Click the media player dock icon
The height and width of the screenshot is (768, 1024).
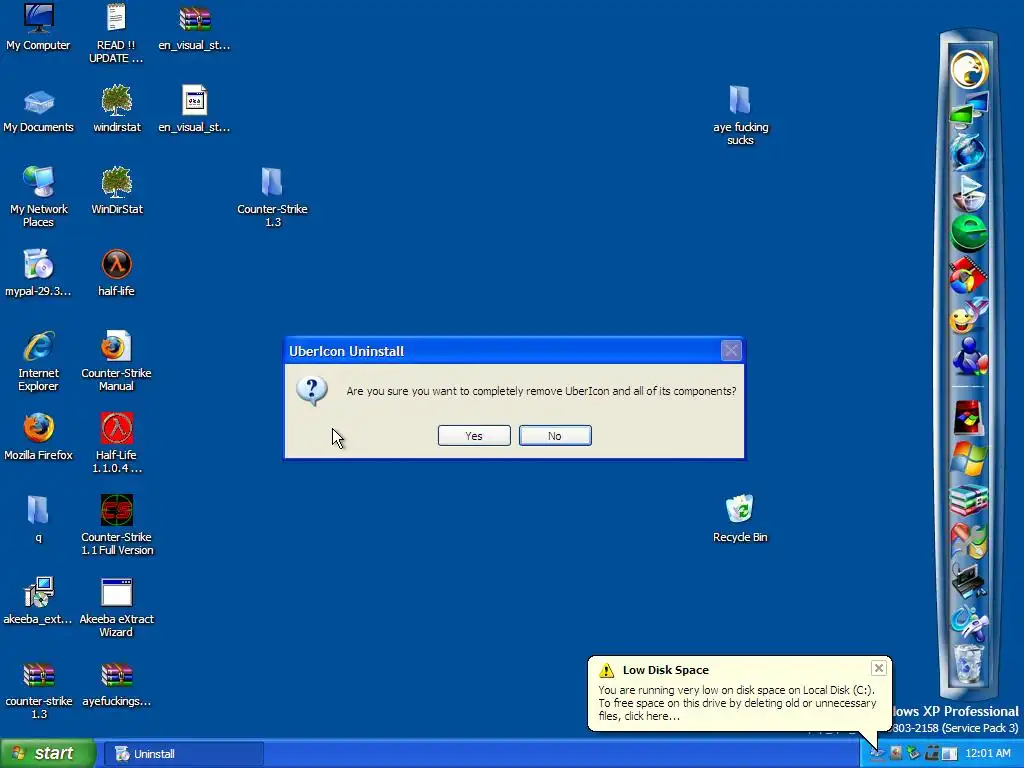click(x=969, y=193)
